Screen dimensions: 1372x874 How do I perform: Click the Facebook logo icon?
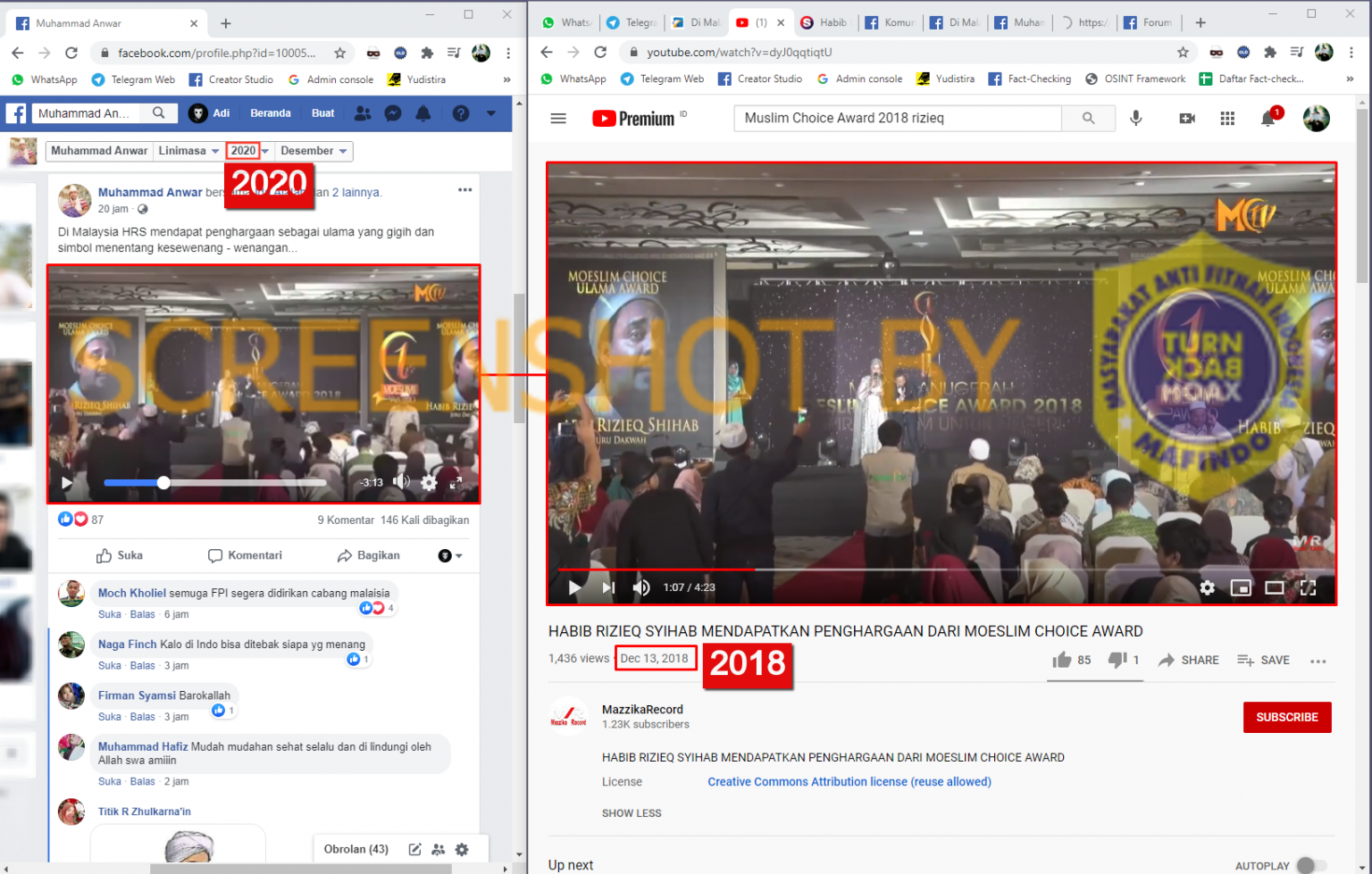click(x=16, y=113)
